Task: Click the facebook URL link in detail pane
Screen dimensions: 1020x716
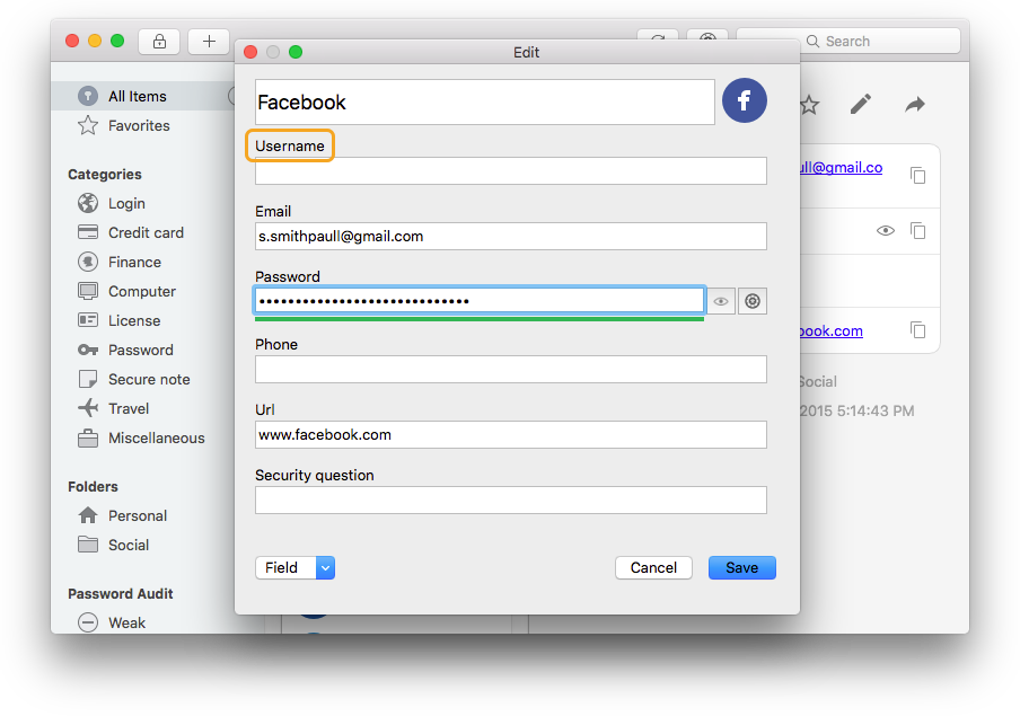Action: (x=831, y=331)
